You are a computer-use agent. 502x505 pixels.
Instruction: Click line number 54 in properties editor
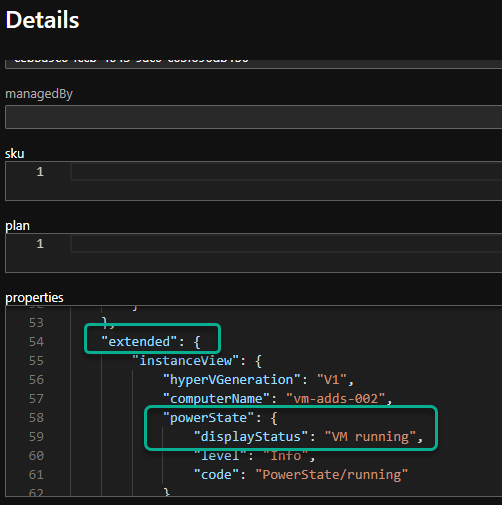point(36,342)
